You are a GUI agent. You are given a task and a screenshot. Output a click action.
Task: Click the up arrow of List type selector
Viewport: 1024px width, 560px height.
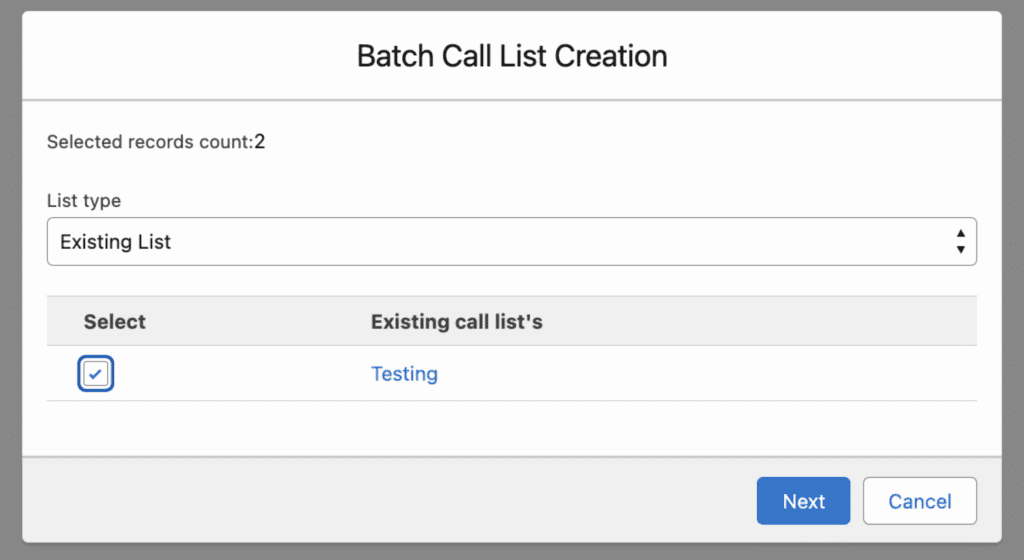960,235
